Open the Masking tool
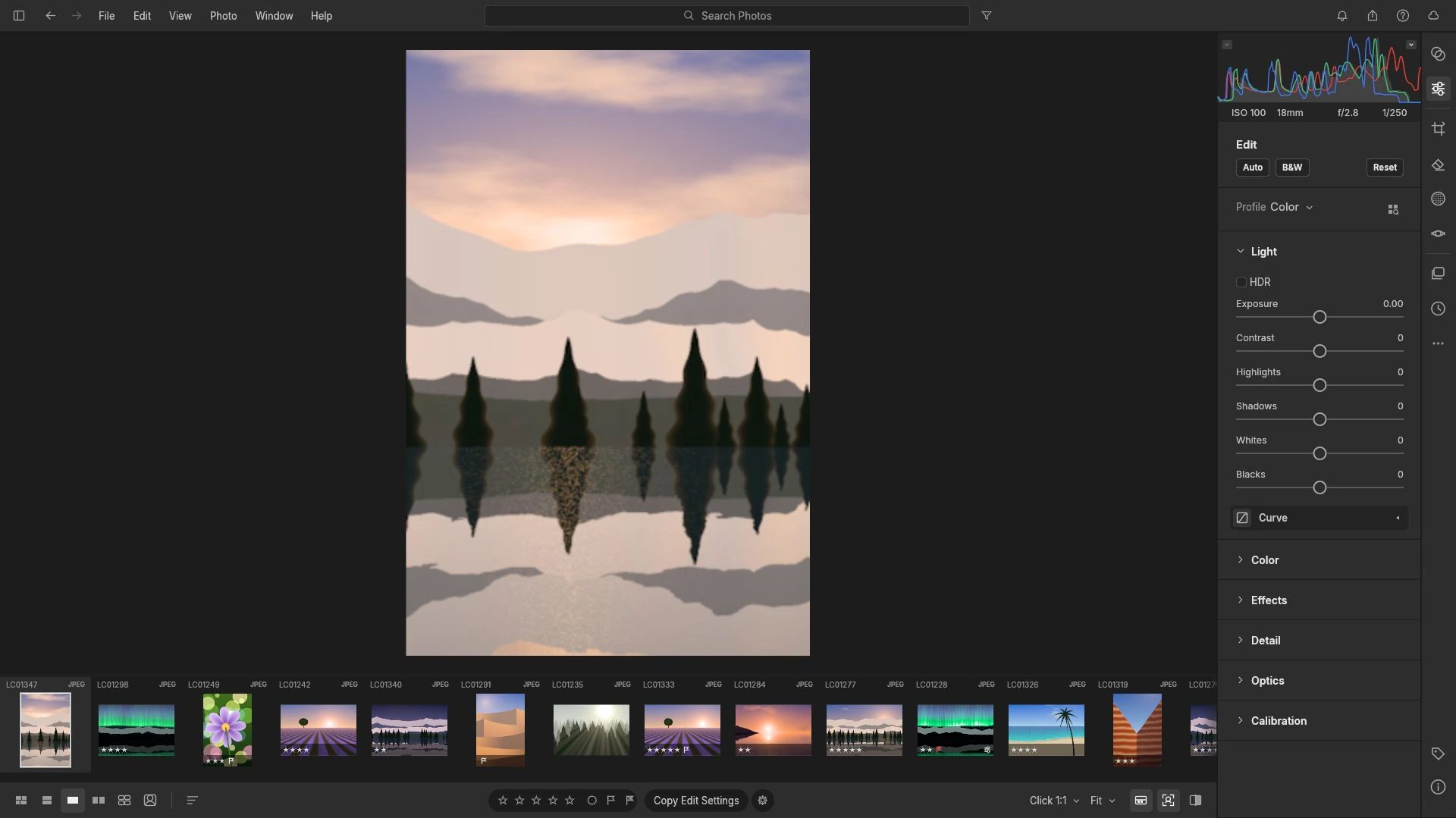The width and height of the screenshot is (1456, 818). (1438, 199)
